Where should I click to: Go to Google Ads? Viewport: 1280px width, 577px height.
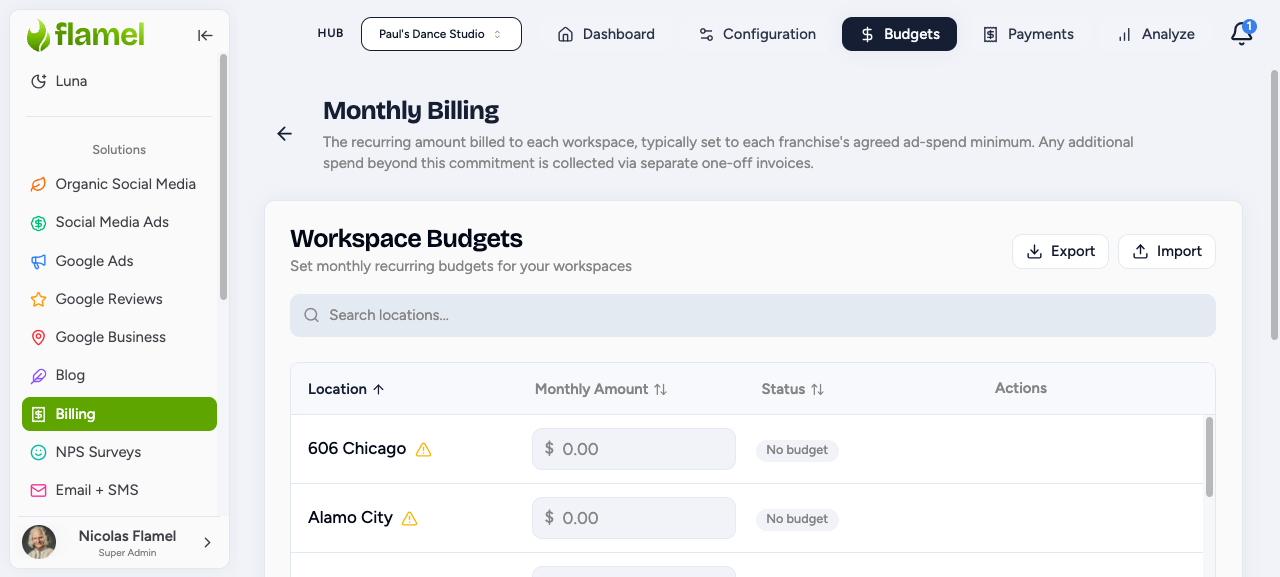(119, 261)
